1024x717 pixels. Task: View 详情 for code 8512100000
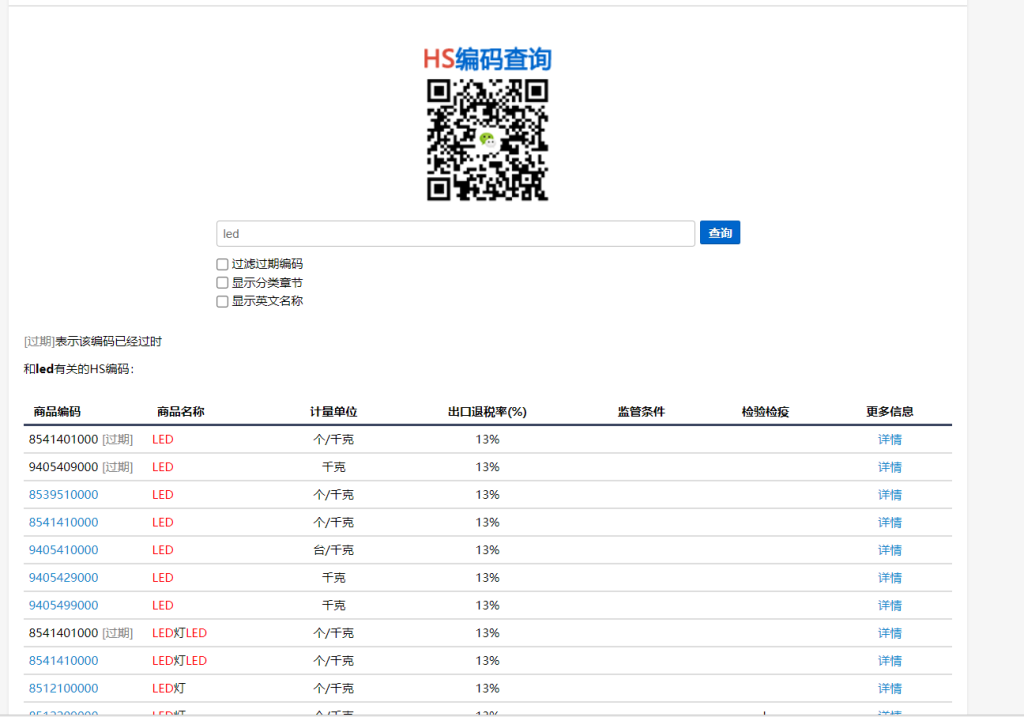tap(889, 688)
